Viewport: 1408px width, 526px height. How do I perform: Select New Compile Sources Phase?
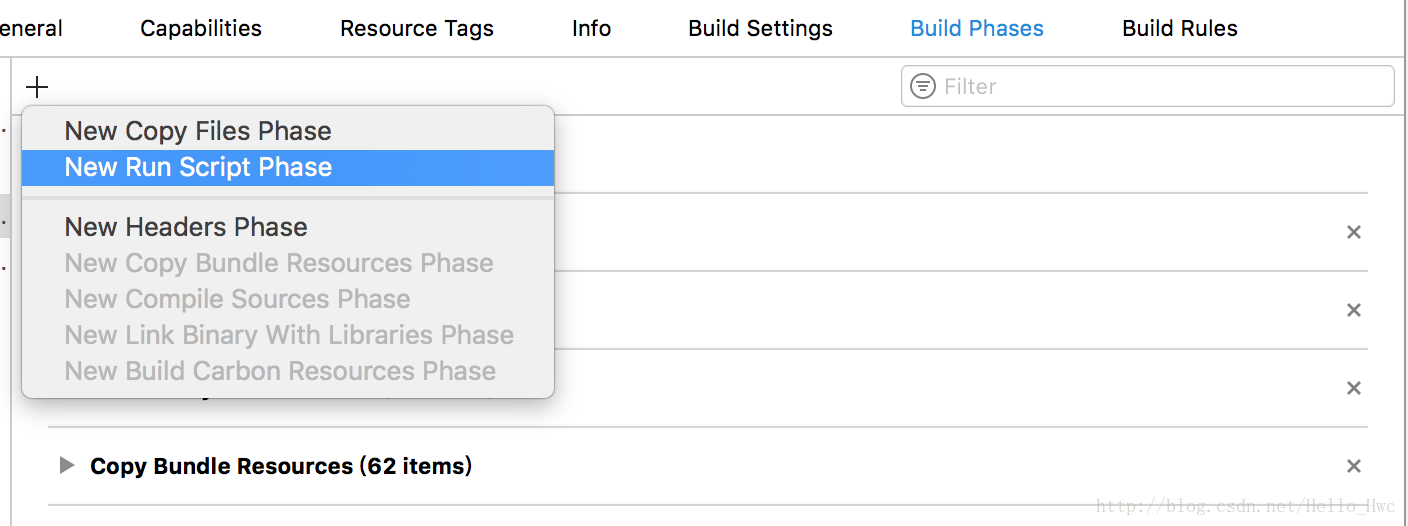(237, 299)
